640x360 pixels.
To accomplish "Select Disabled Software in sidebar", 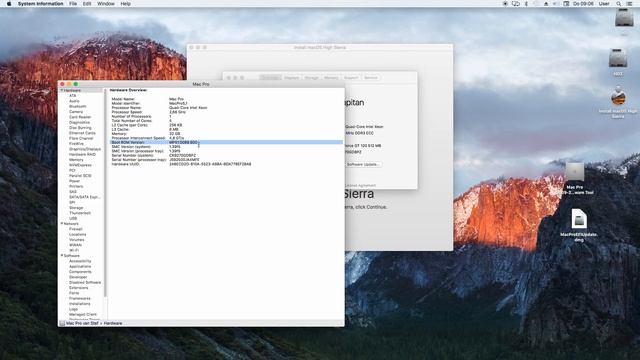I will pyautogui.click(x=85, y=282).
